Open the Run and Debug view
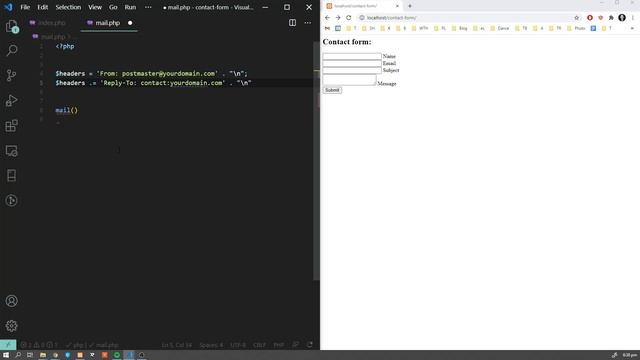Viewport: 640px width, 360px height. [11, 100]
